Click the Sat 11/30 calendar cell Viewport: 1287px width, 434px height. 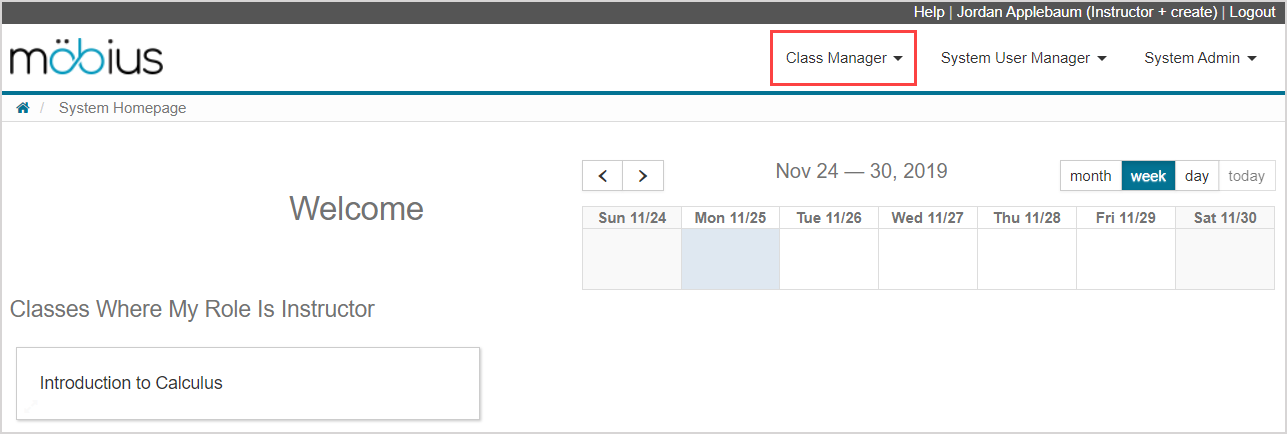[1225, 259]
